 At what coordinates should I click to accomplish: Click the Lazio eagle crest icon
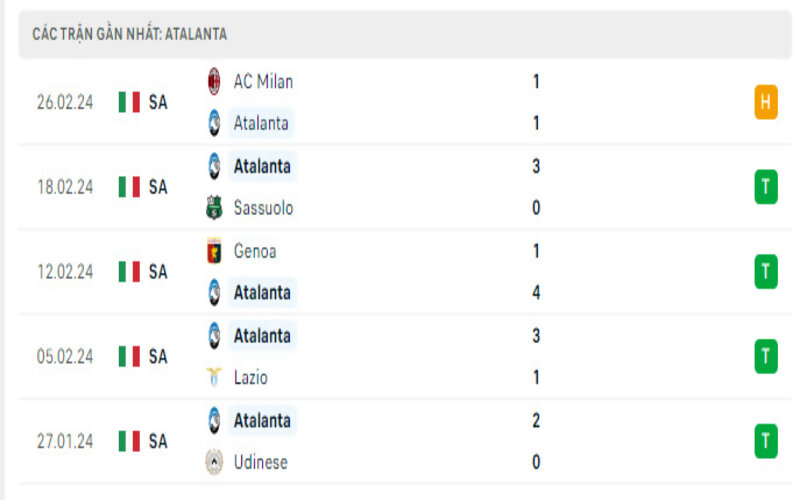[214, 378]
